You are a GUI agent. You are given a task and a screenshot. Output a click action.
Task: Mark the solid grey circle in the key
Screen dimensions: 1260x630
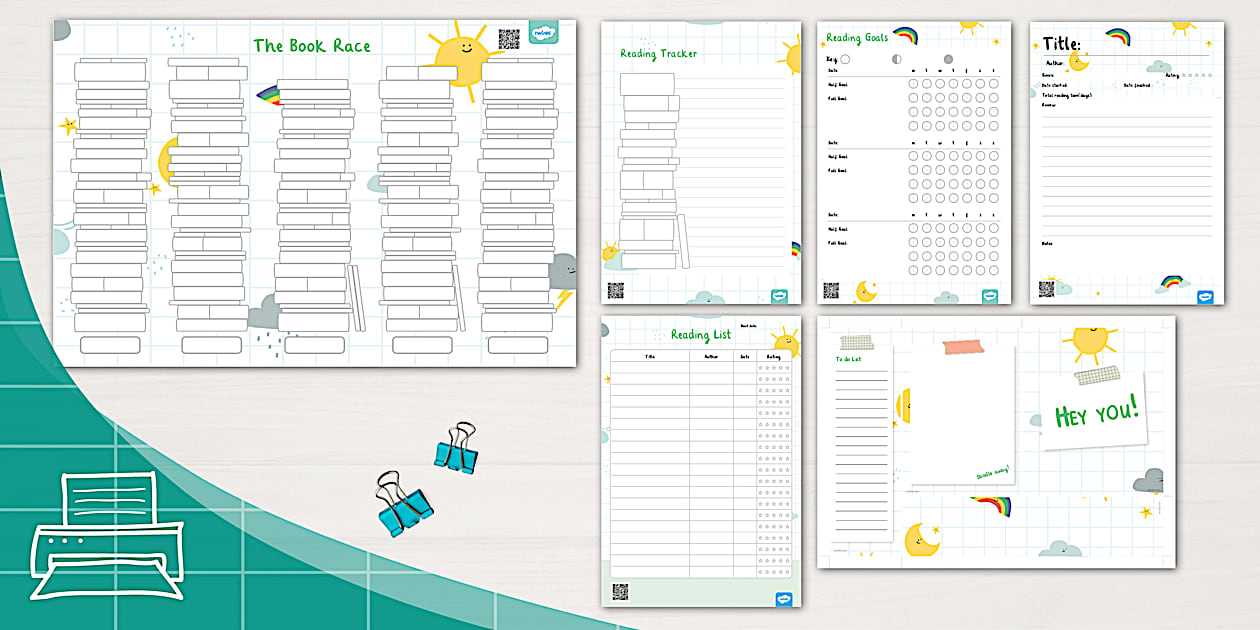click(x=948, y=58)
